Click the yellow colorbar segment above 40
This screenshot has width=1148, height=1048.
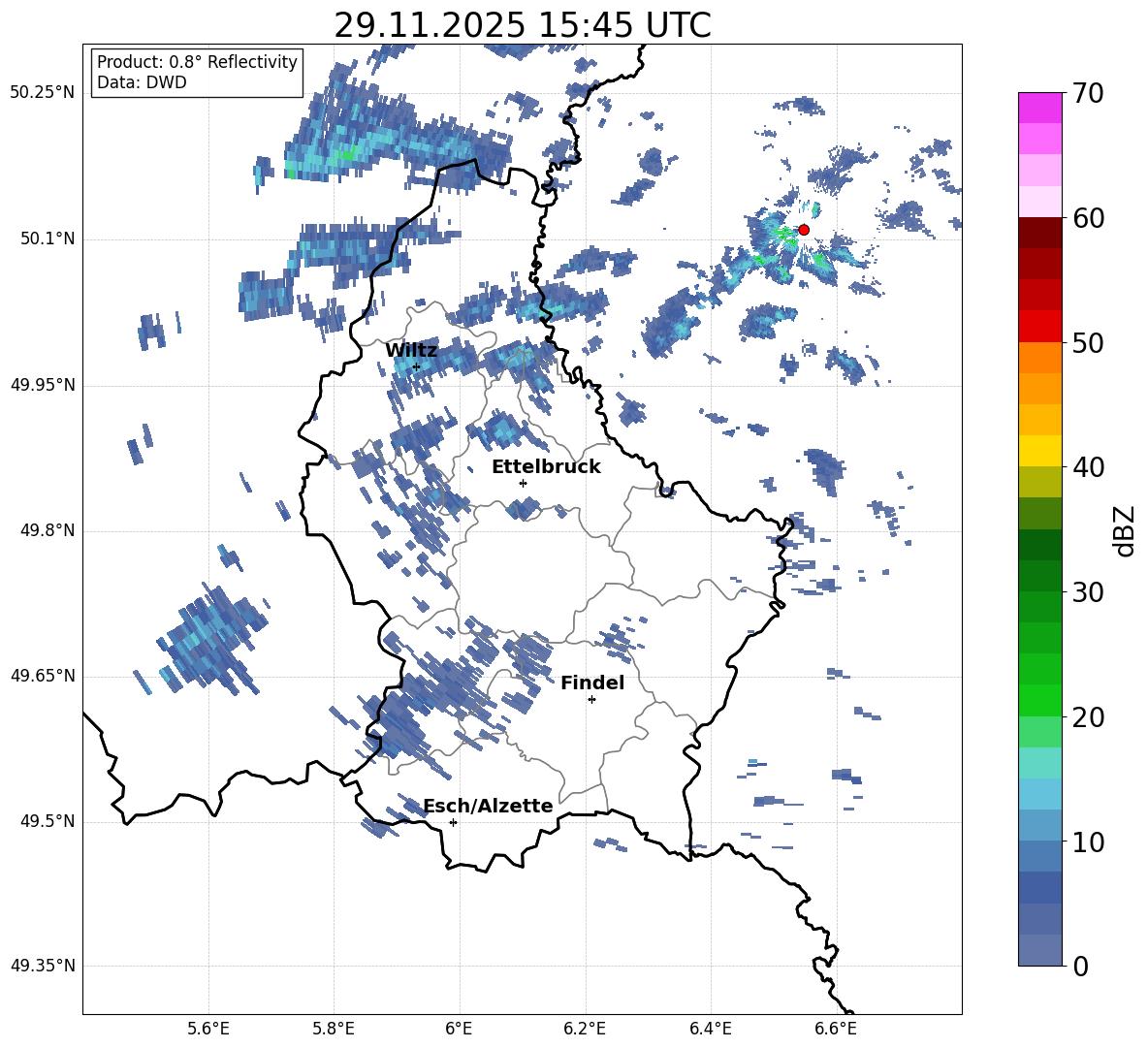pos(1040,452)
